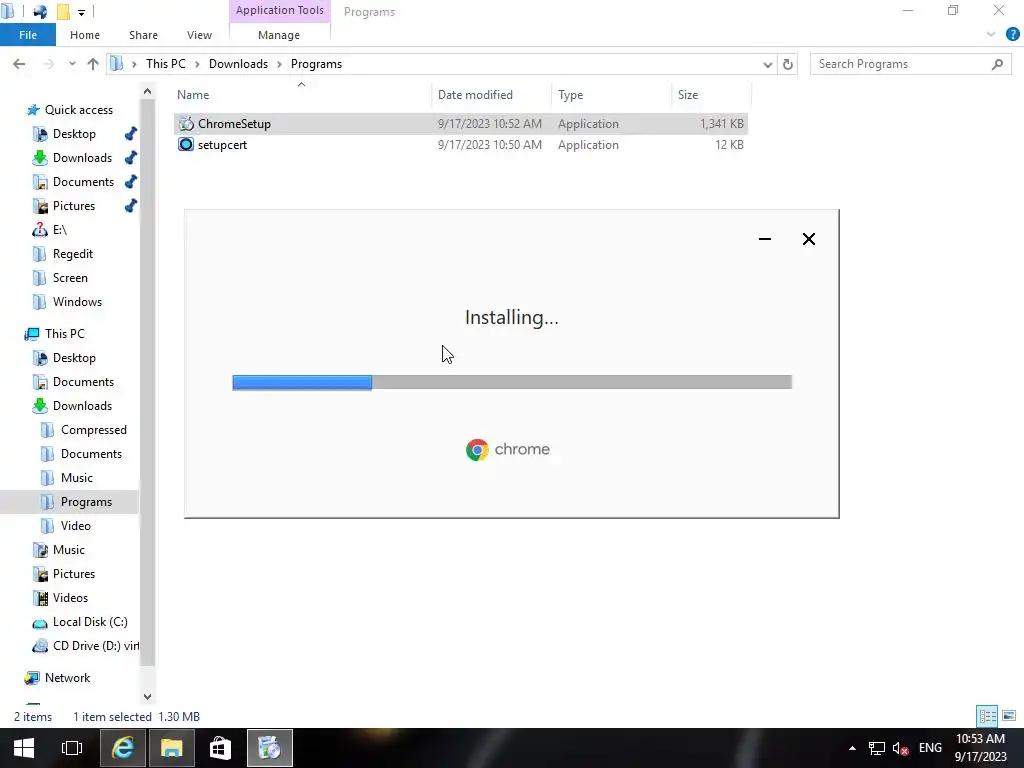Open Explorer Help question mark icon
Viewport: 1024px width, 768px height.
coord(1012,35)
